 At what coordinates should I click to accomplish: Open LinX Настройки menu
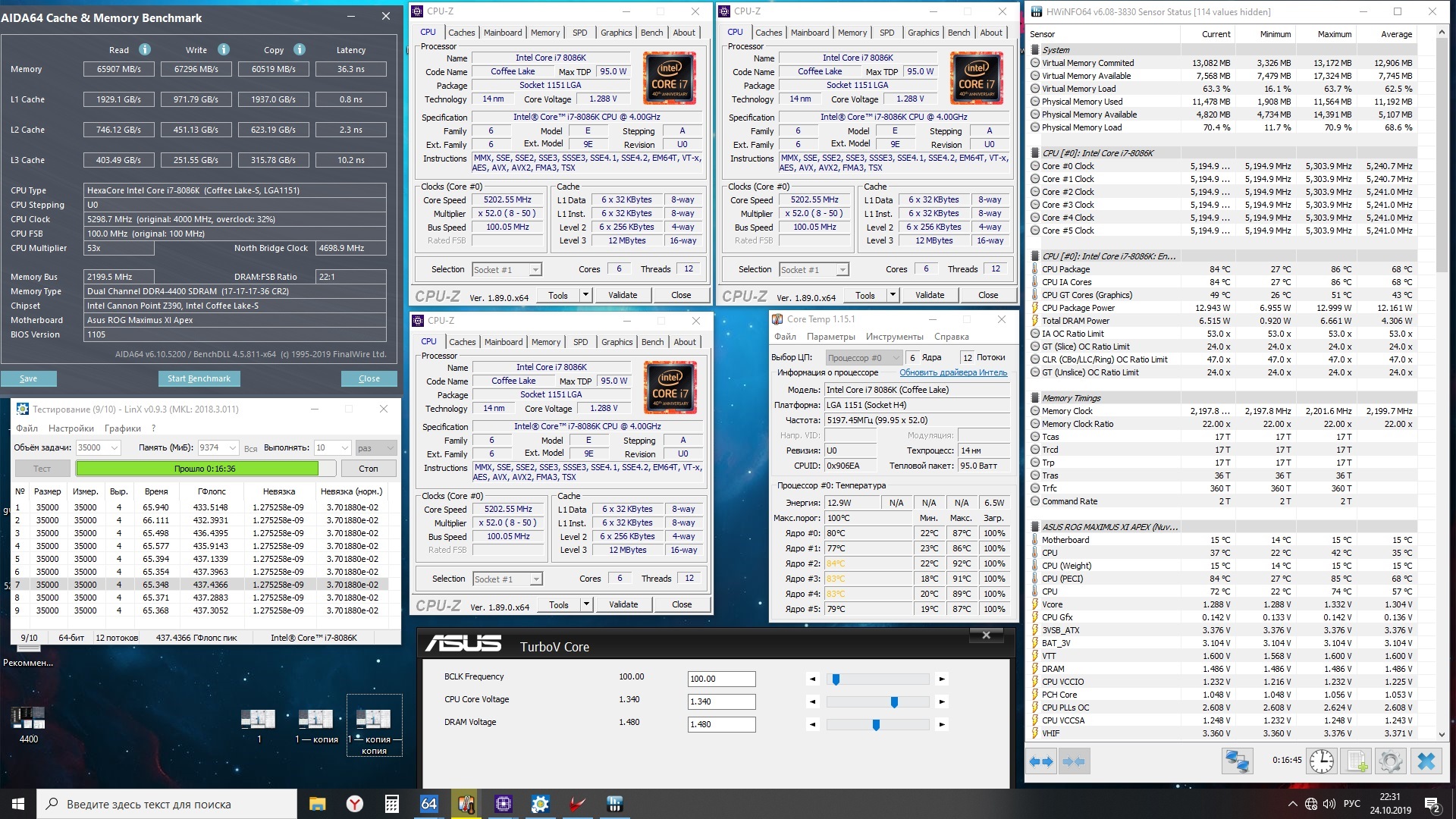pos(71,428)
